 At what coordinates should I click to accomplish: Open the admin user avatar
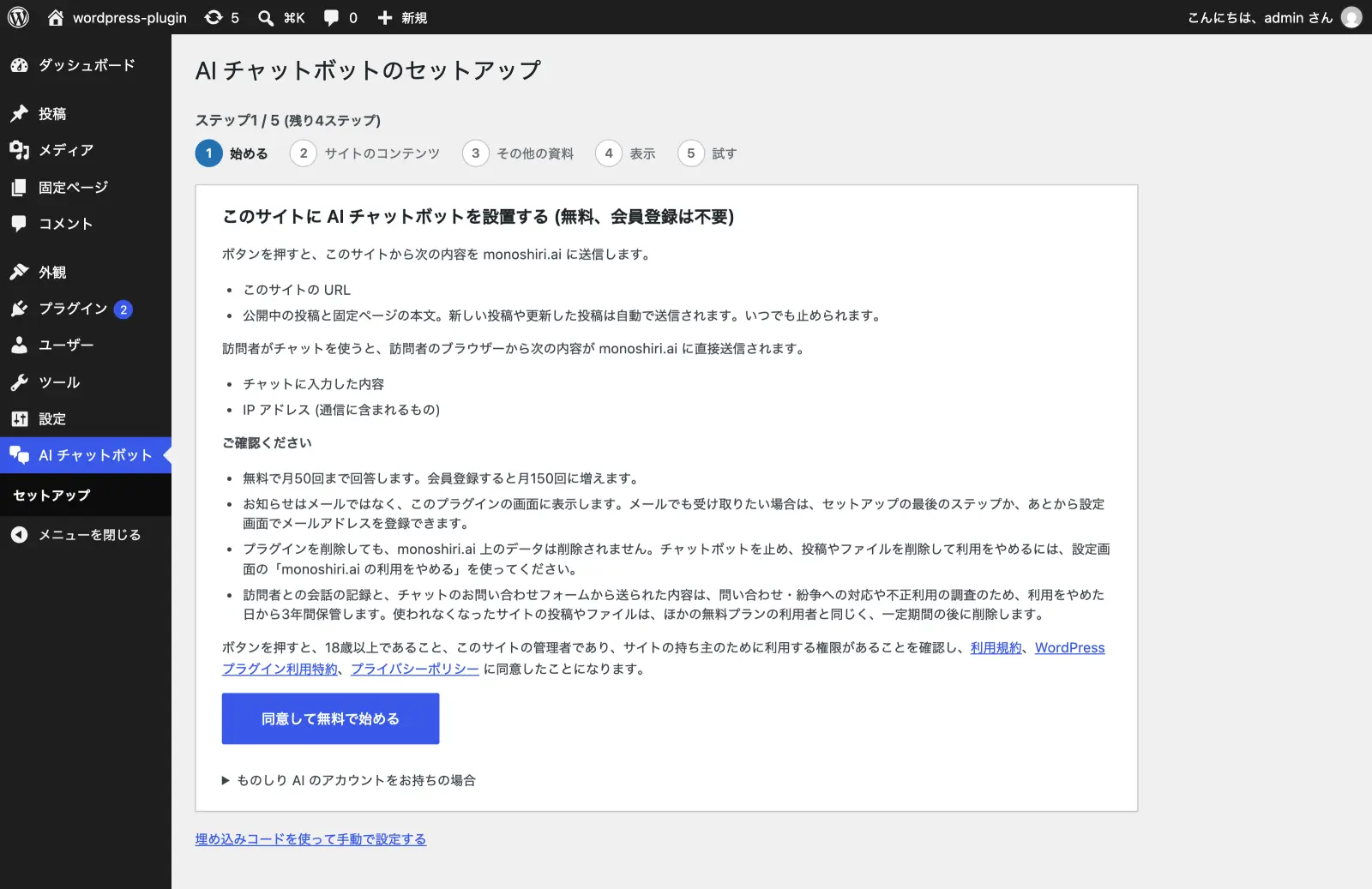click(1351, 17)
